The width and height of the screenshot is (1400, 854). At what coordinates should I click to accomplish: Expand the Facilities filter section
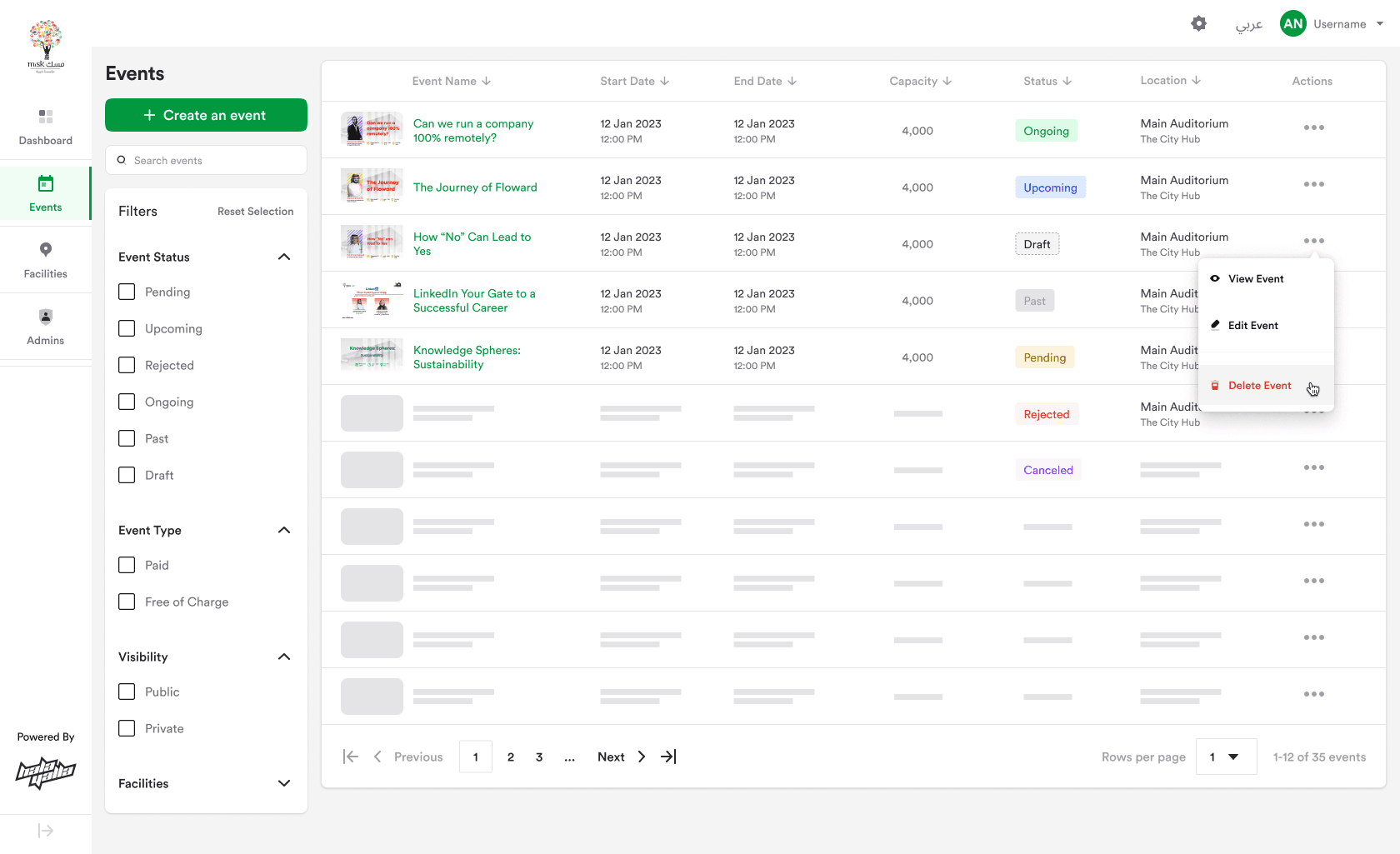(284, 783)
